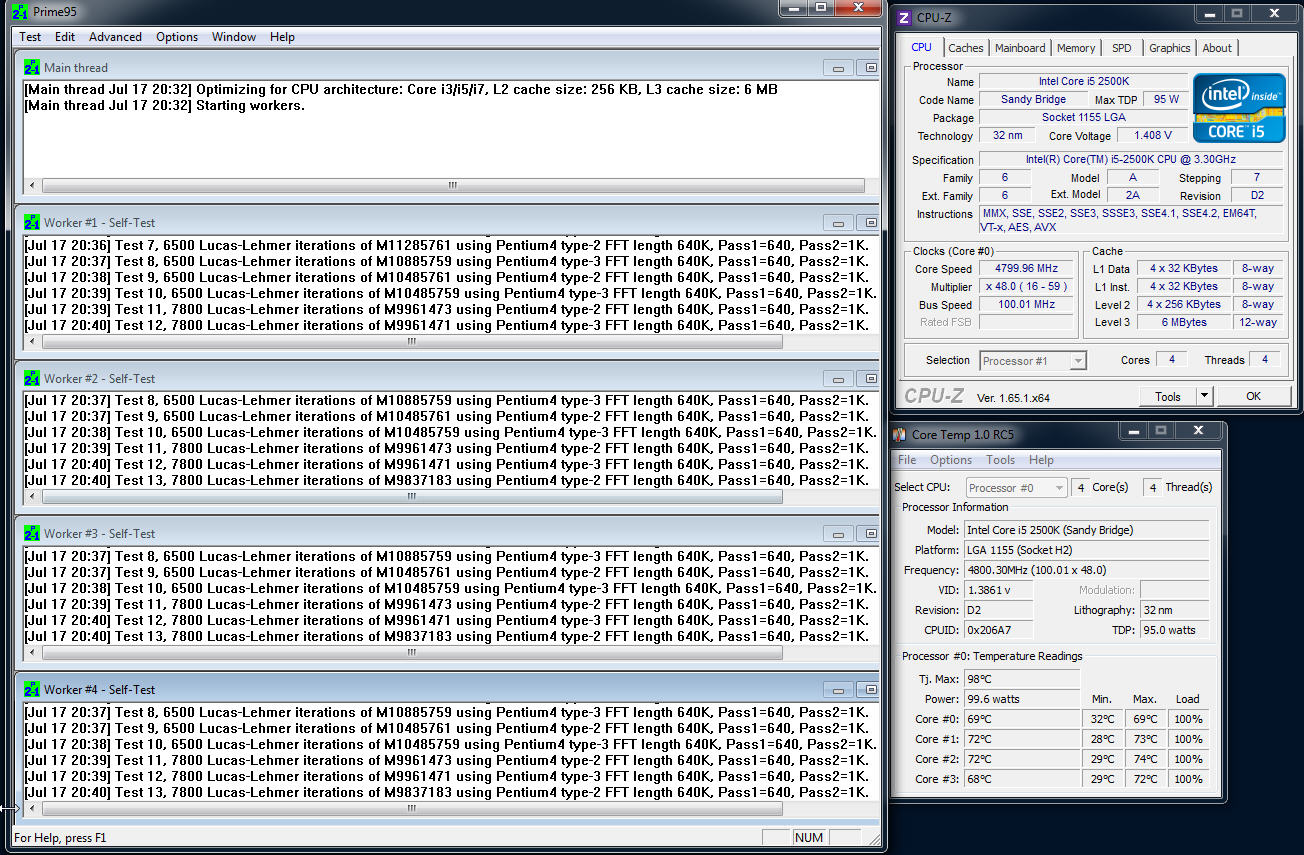Switch to the Caches tab in CPU-Z

point(966,48)
